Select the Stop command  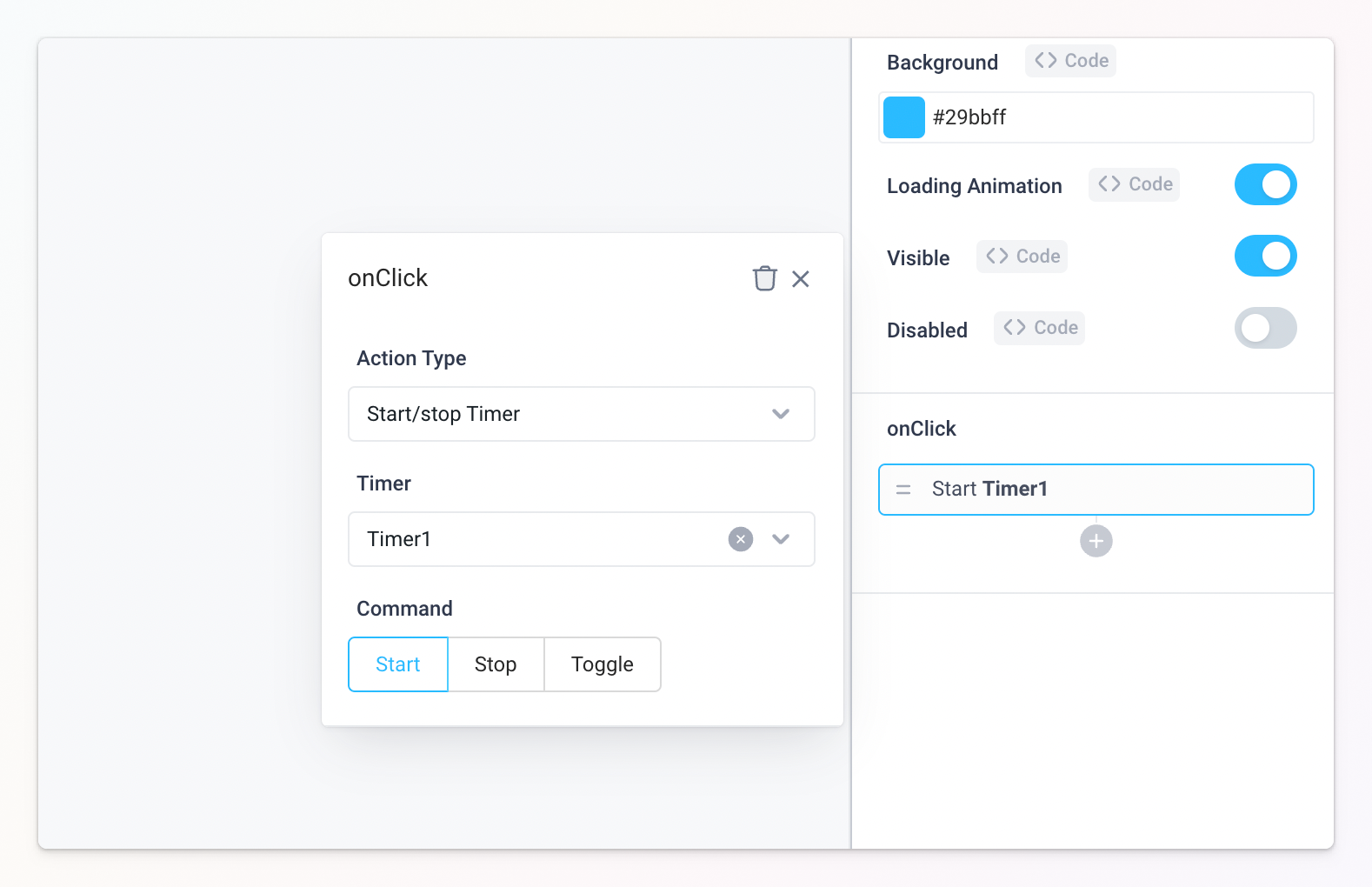click(x=495, y=664)
